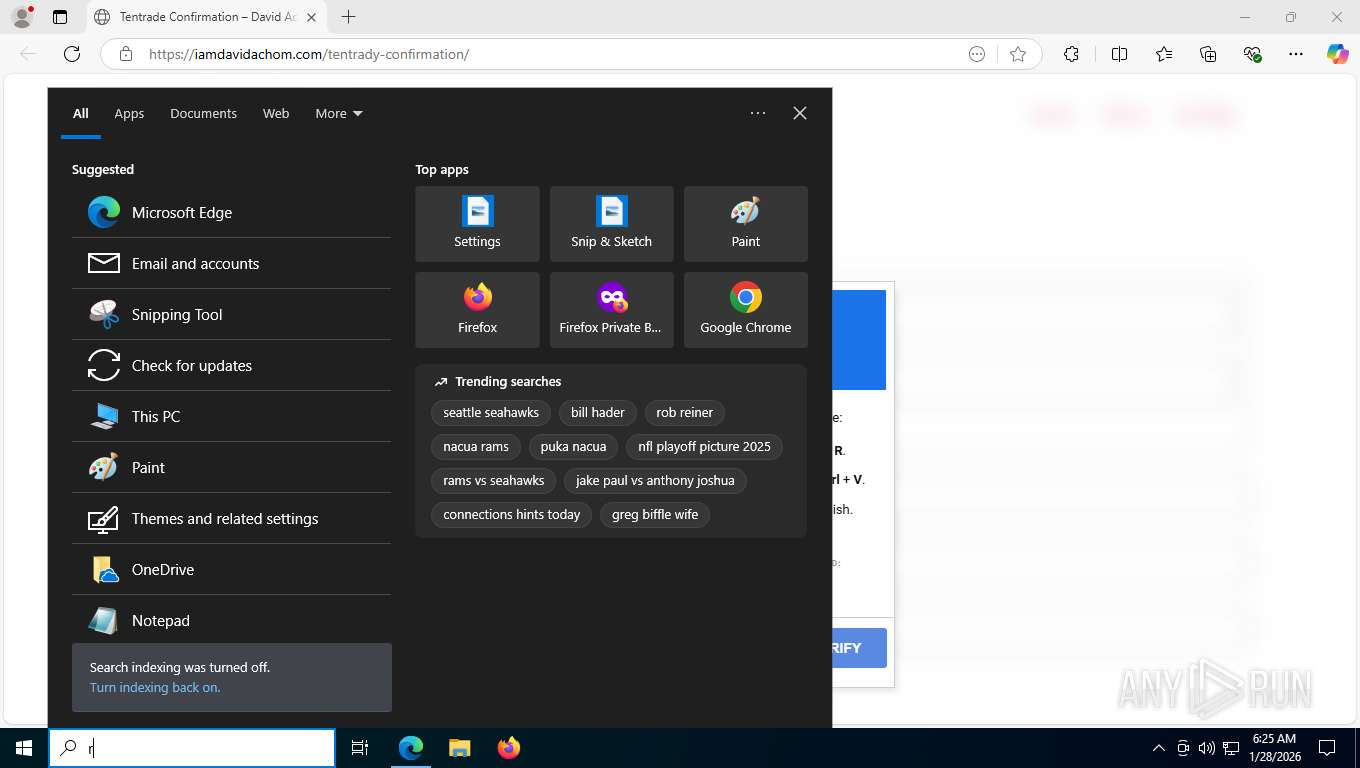
Task: Open tab actions menu icon
Action: tap(60, 17)
